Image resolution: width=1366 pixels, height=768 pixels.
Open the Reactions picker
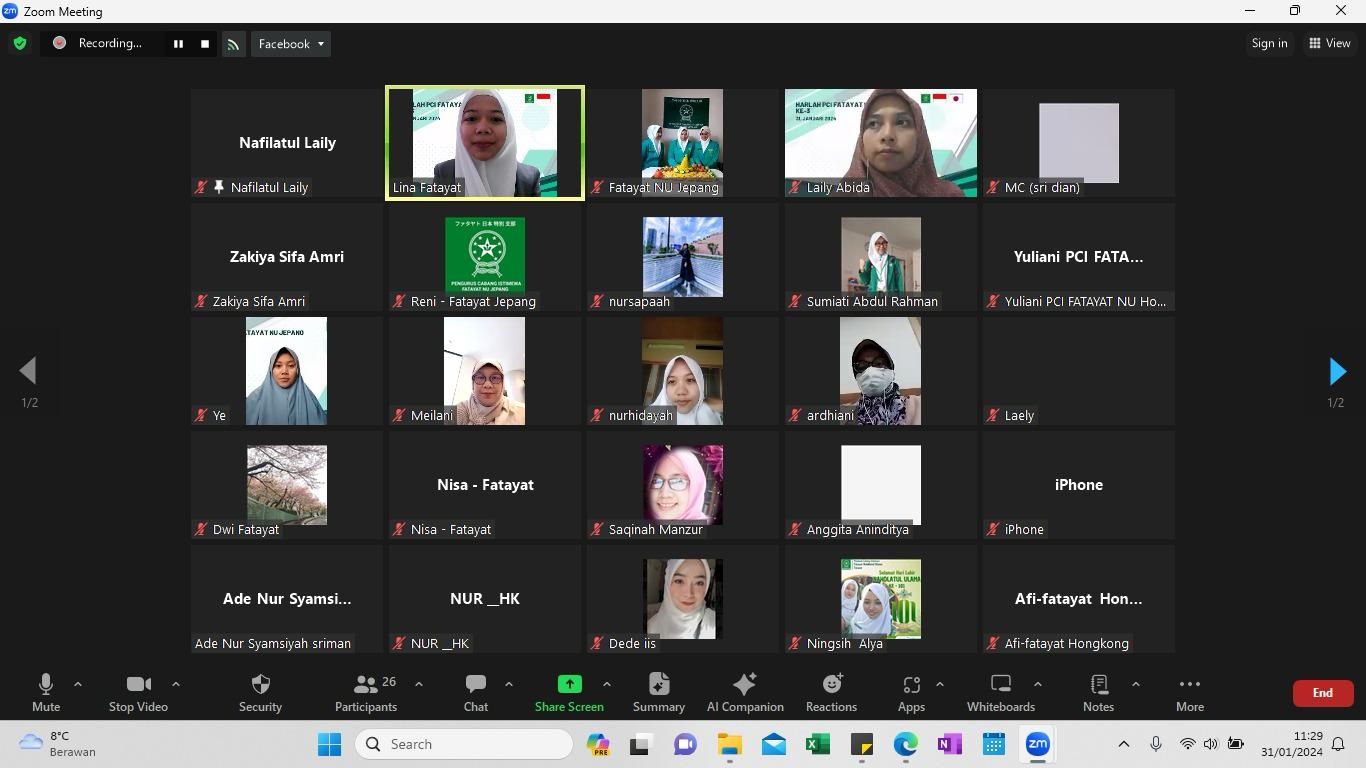point(831,692)
